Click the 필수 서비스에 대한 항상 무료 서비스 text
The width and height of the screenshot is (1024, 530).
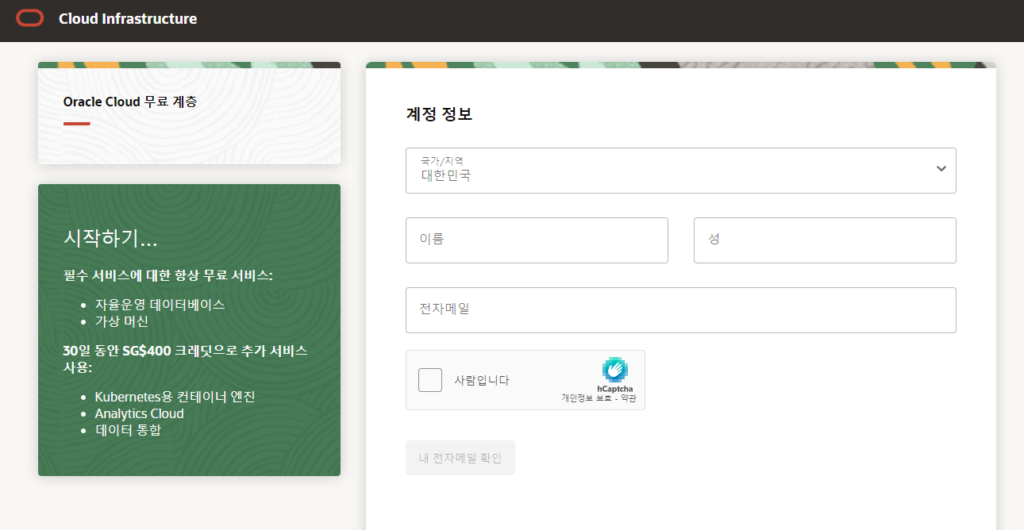168,275
